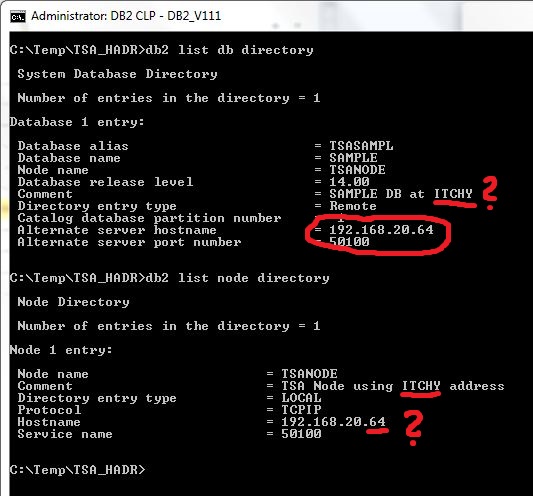Click the database release level 14.00
The height and width of the screenshot is (496, 533).
click(349, 182)
